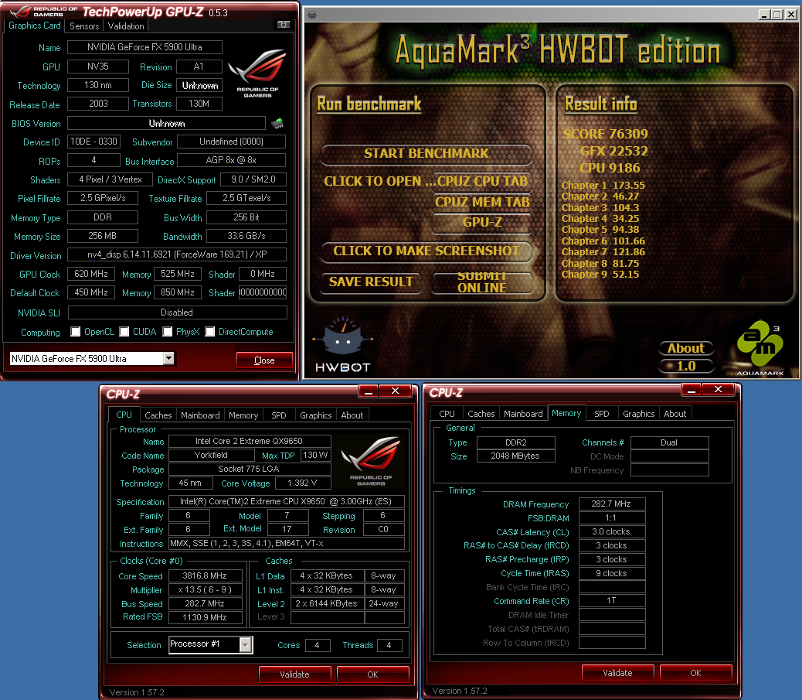Image resolution: width=802 pixels, height=700 pixels.
Task: Click OK in right CPU-Z Memory window
Action: (696, 673)
